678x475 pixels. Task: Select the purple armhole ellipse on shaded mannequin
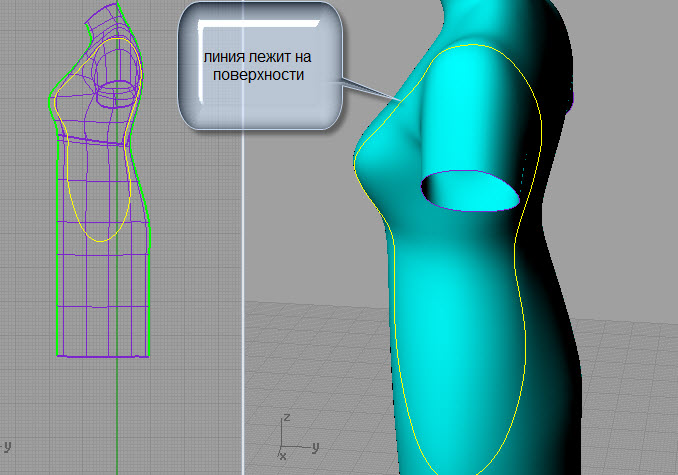point(470,191)
